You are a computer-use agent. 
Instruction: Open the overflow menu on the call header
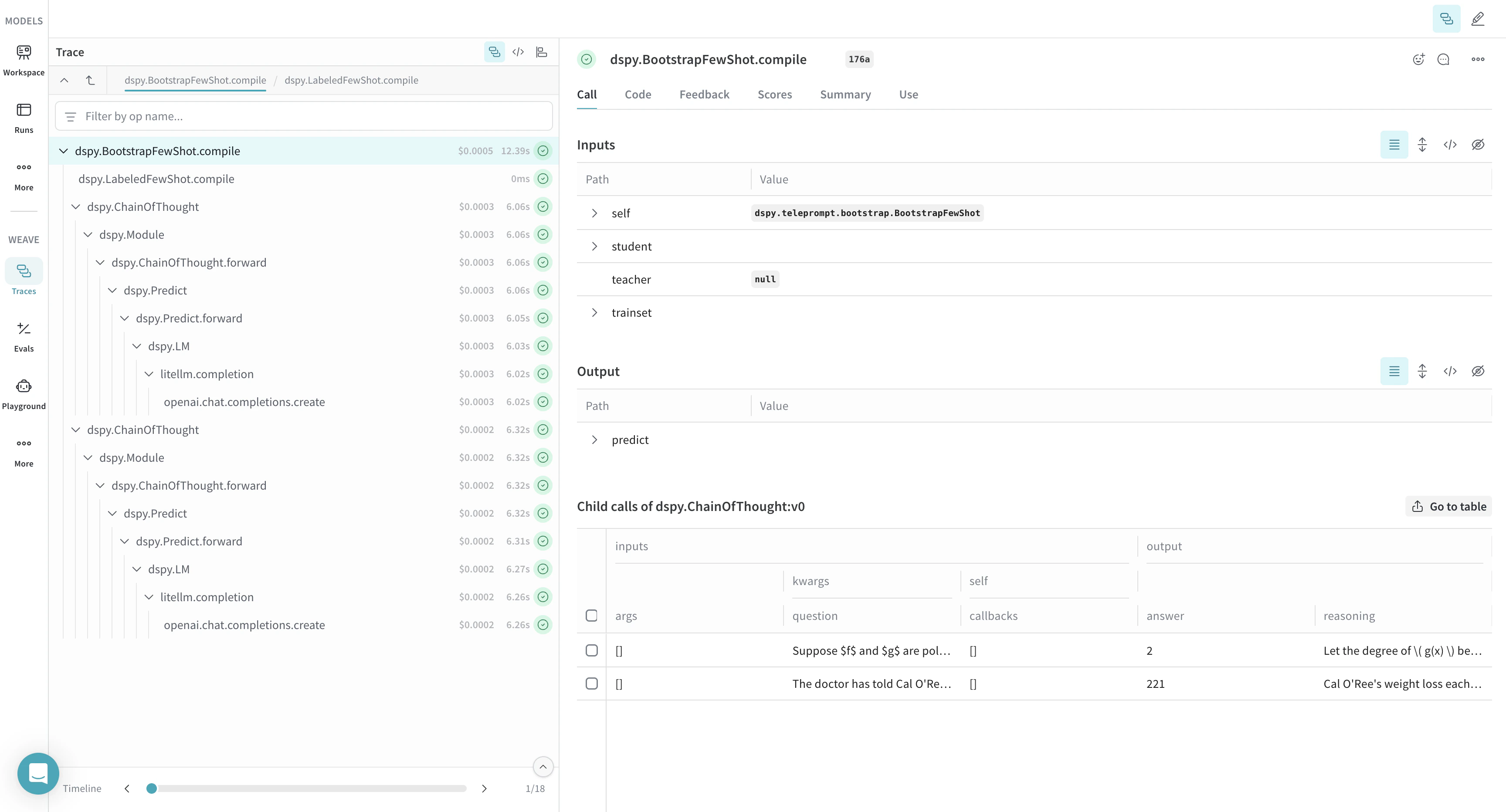pyautogui.click(x=1479, y=59)
